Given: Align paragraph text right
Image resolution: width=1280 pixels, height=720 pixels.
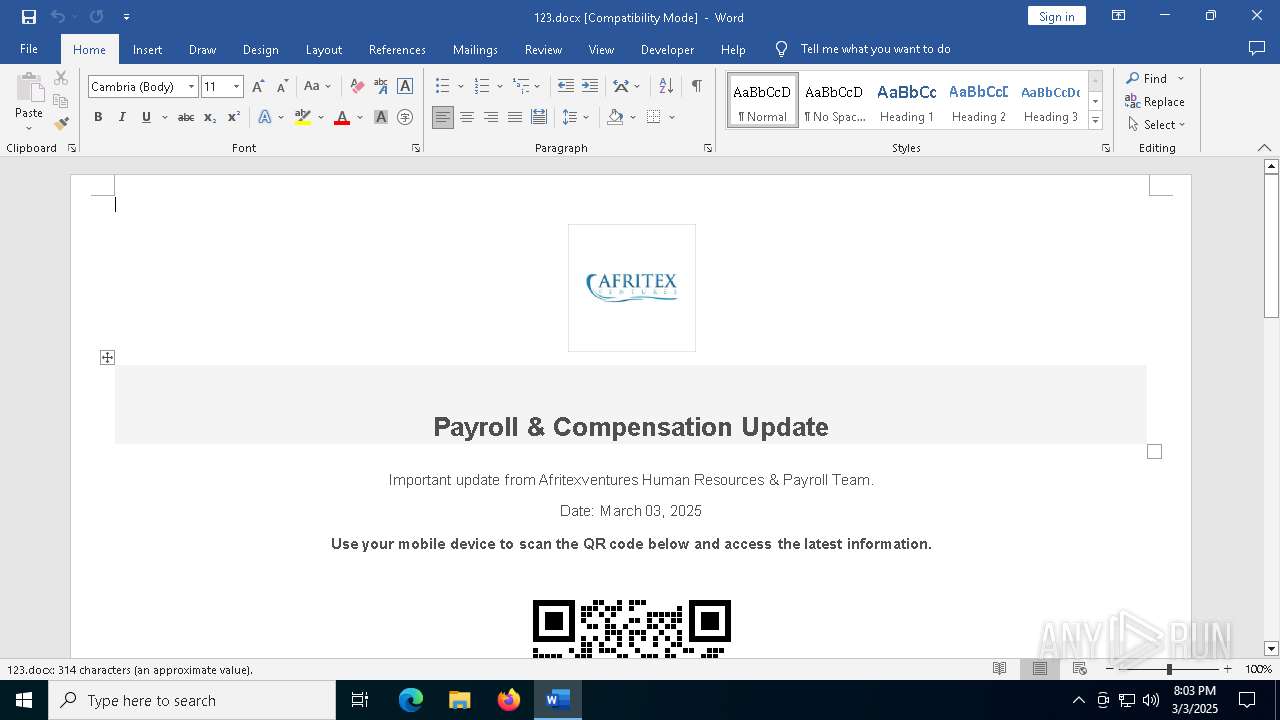Looking at the screenshot, I should (491, 117).
